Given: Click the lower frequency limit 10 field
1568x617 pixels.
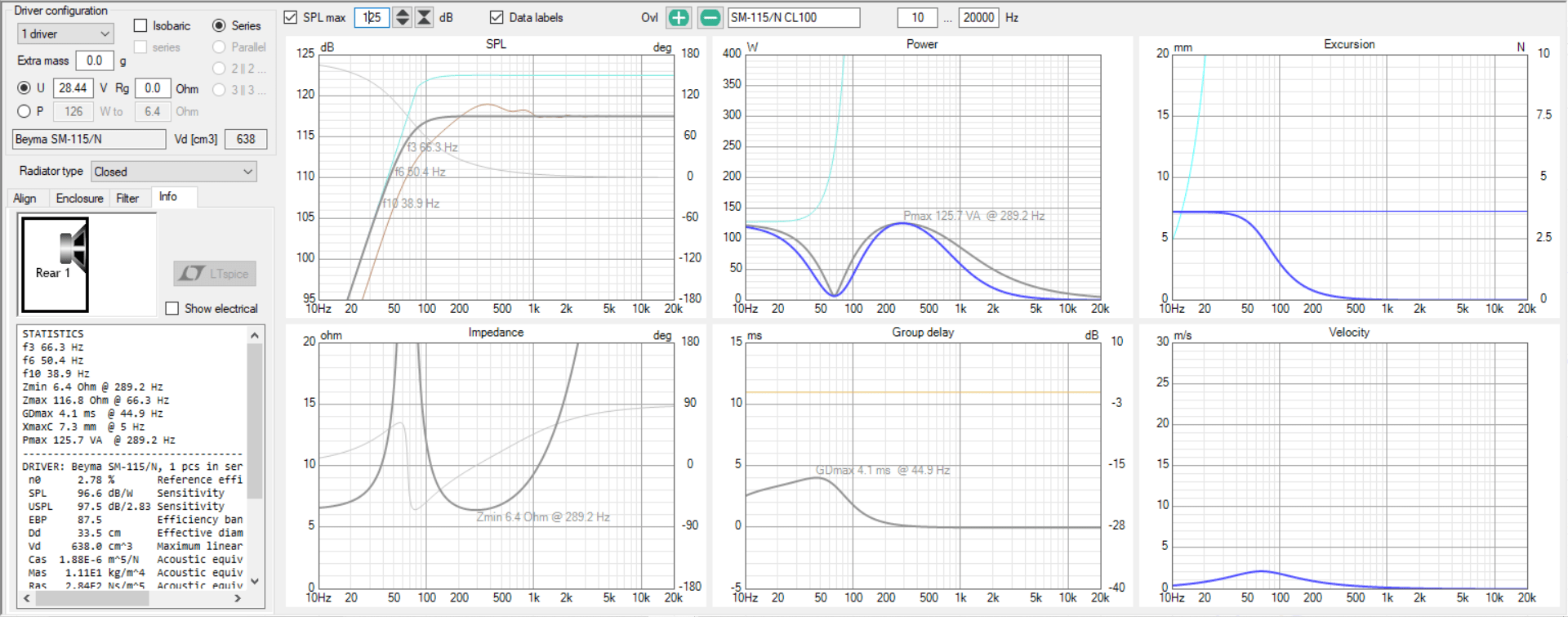Looking at the screenshot, I should tap(918, 17).
